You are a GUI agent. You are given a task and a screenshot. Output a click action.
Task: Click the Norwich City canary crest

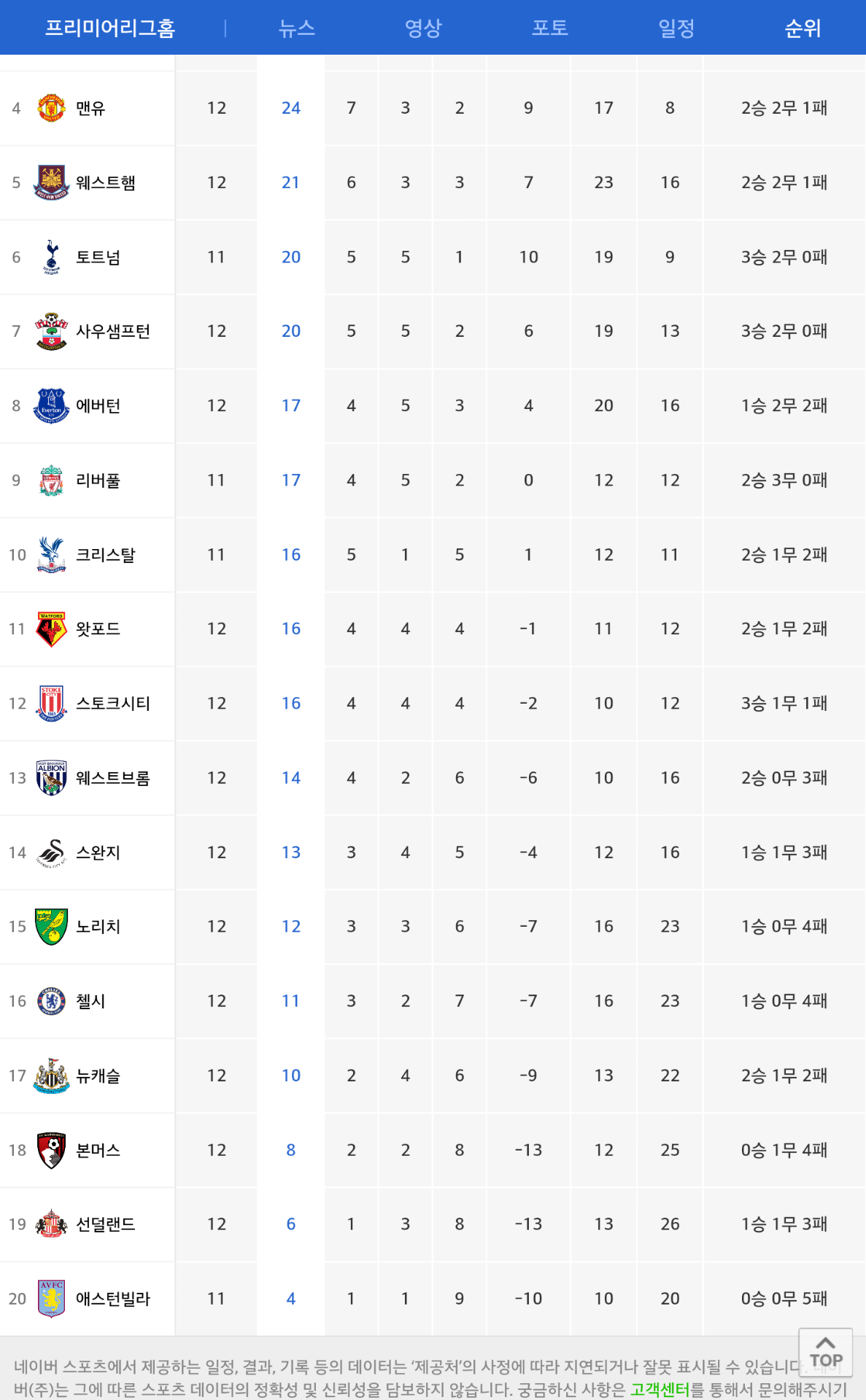click(x=51, y=926)
